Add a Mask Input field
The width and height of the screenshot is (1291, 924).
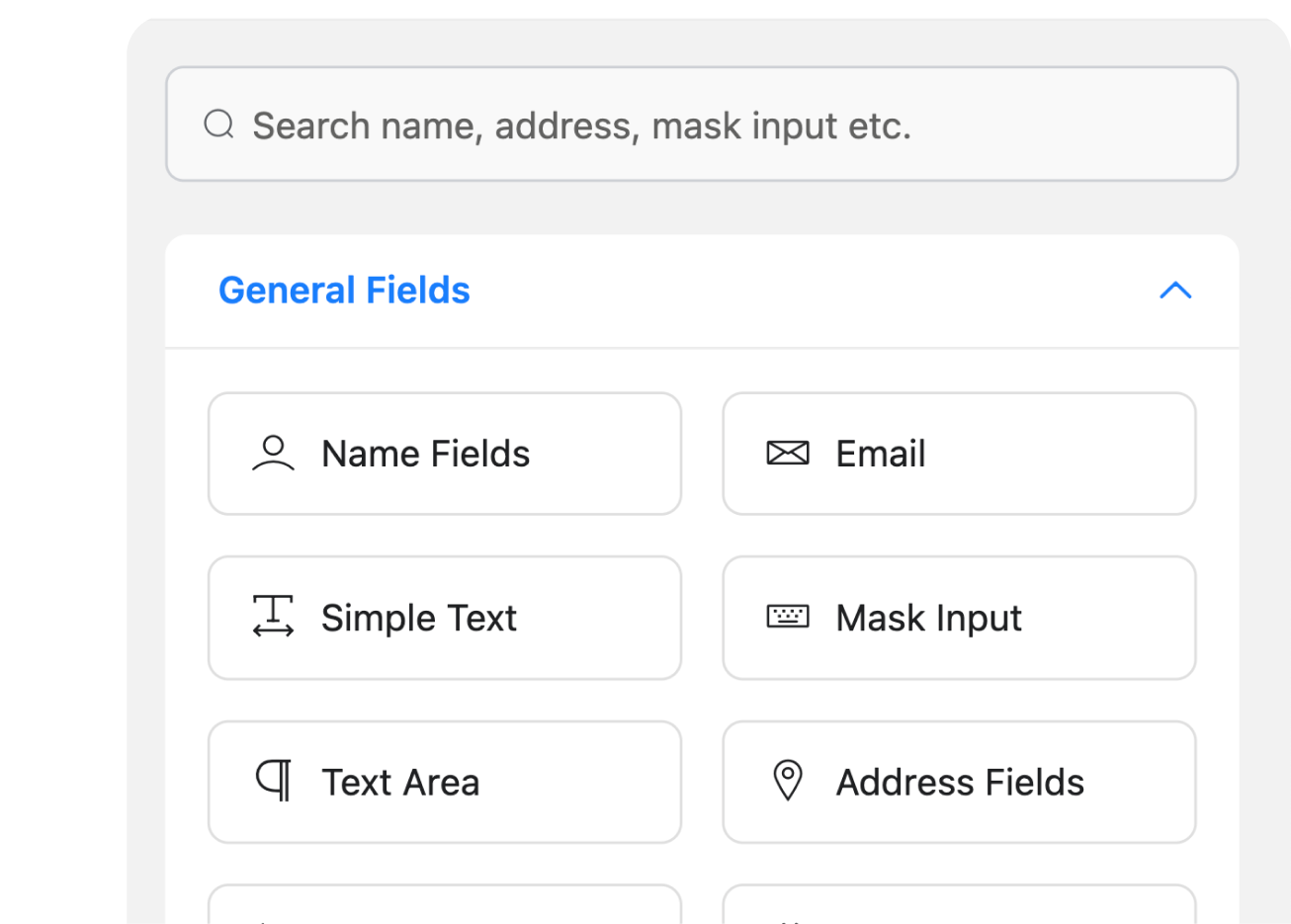click(958, 618)
